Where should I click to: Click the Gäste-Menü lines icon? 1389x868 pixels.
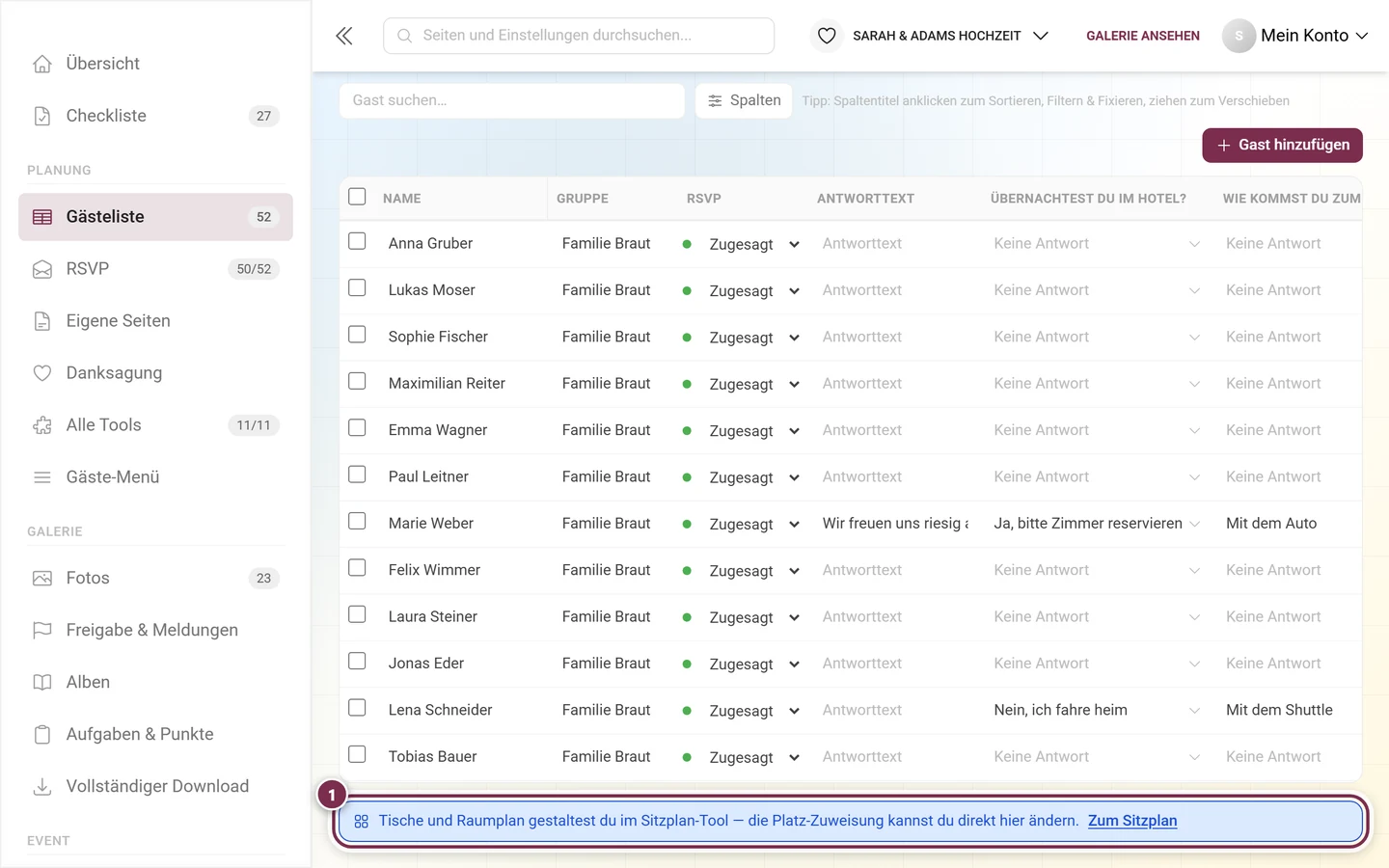click(42, 477)
